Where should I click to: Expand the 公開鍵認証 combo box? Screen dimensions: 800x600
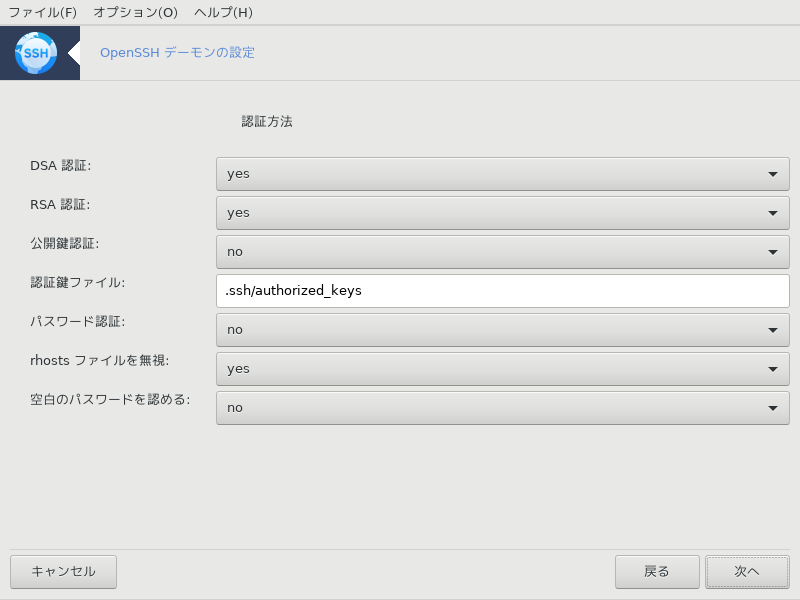(503, 252)
